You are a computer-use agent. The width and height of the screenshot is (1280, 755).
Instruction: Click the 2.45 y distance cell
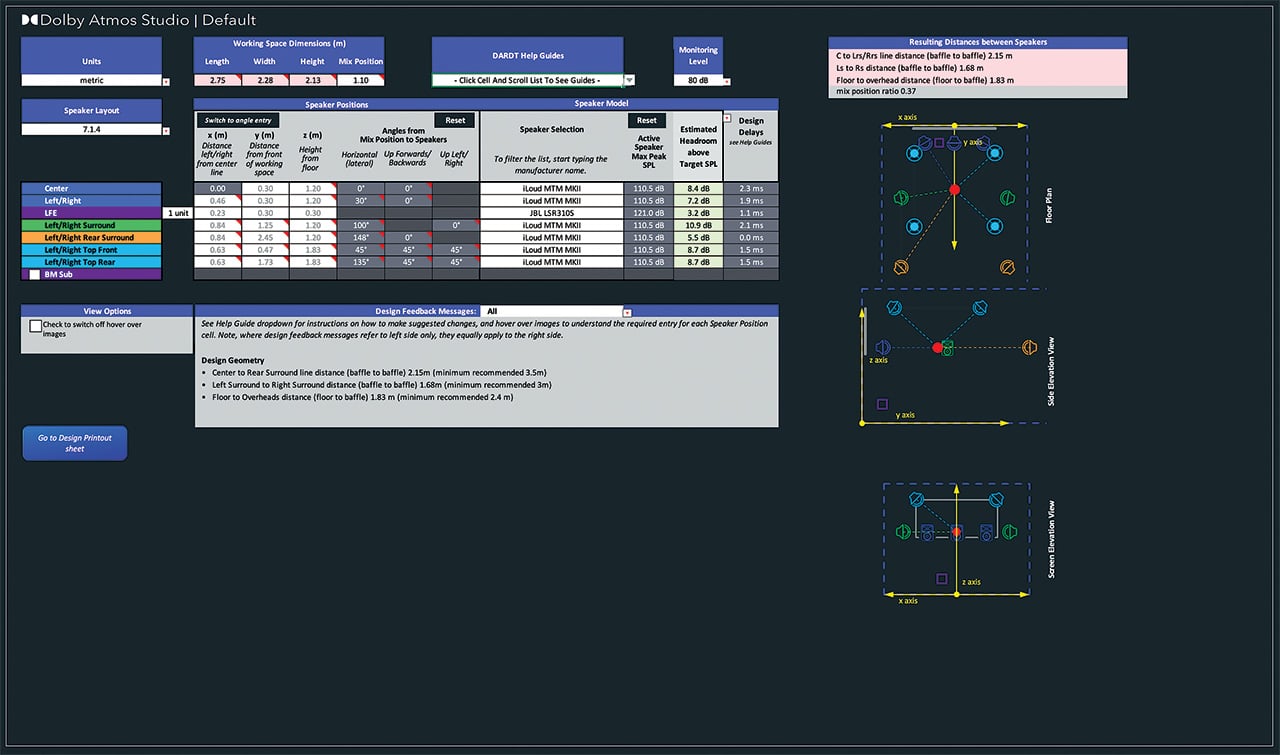pos(265,237)
